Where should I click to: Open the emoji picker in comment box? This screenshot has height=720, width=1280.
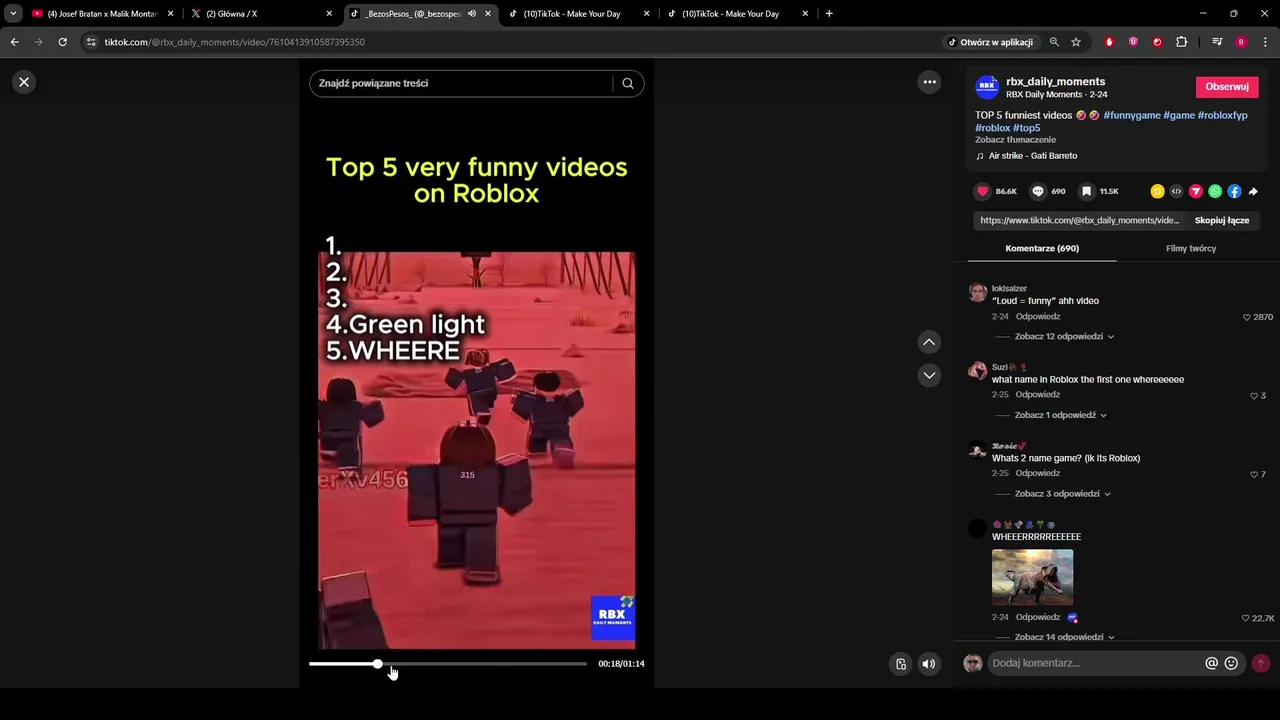tap(1231, 663)
